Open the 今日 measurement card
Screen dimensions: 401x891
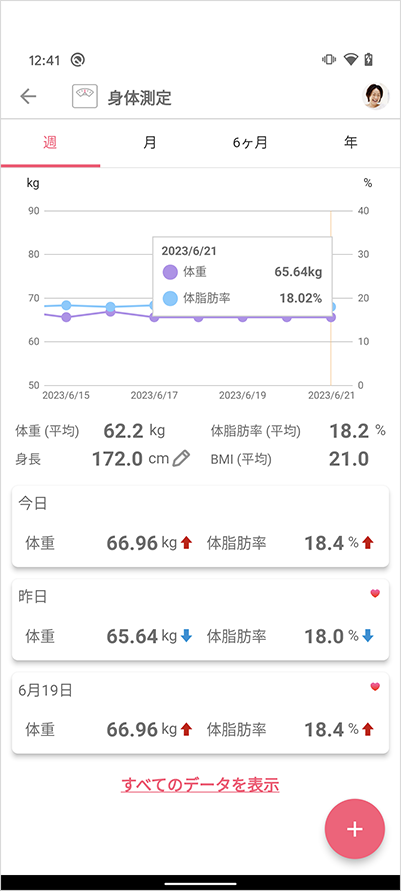tap(200, 526)
